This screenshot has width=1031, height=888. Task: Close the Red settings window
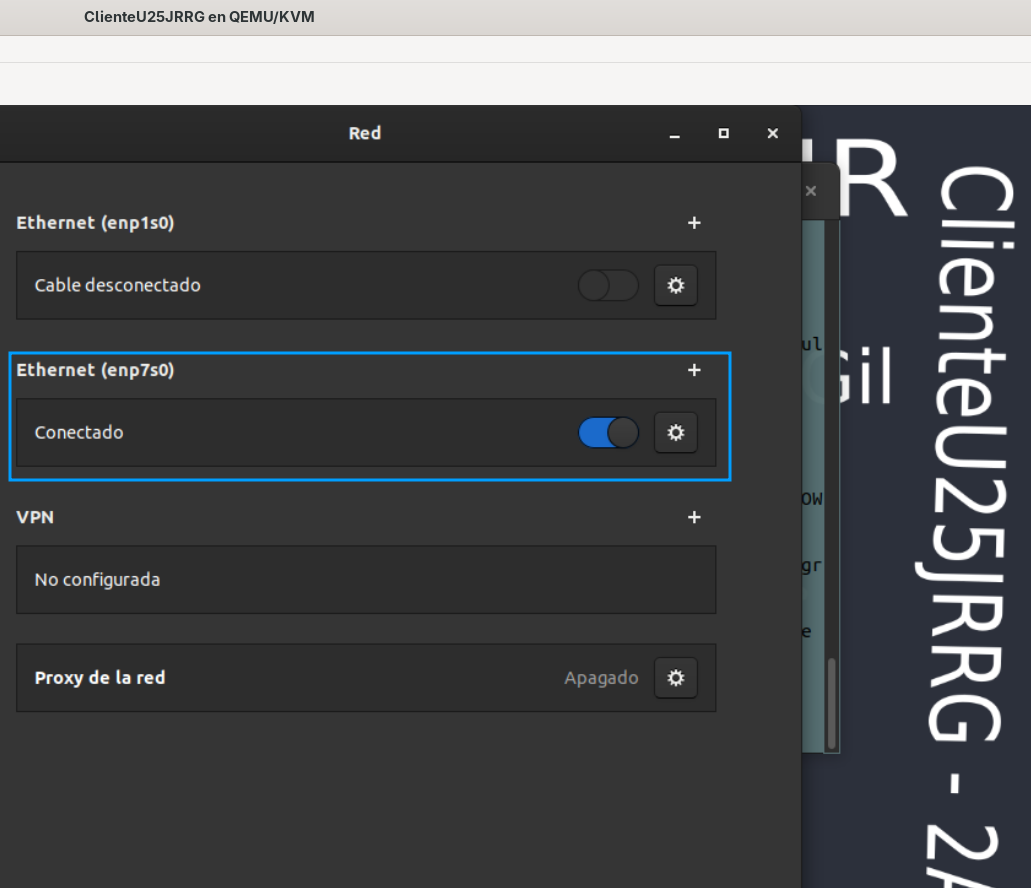(x=773, y=133)
